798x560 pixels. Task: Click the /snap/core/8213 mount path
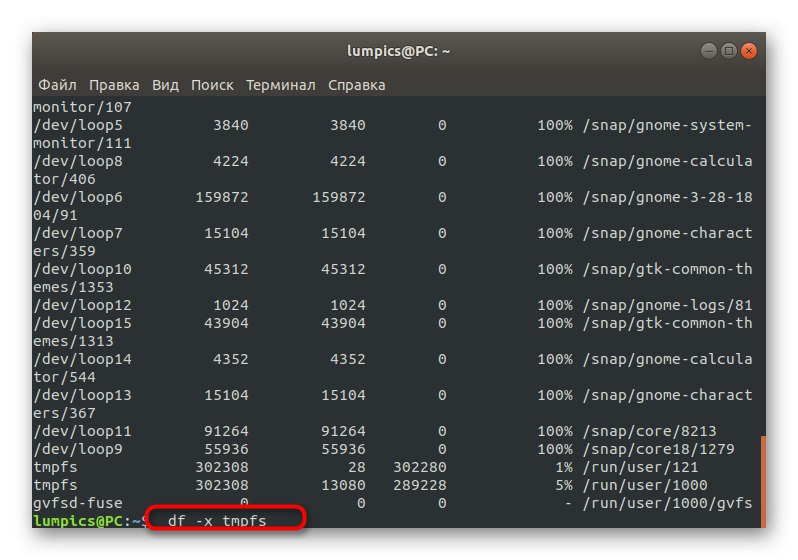tap(649, 431)
